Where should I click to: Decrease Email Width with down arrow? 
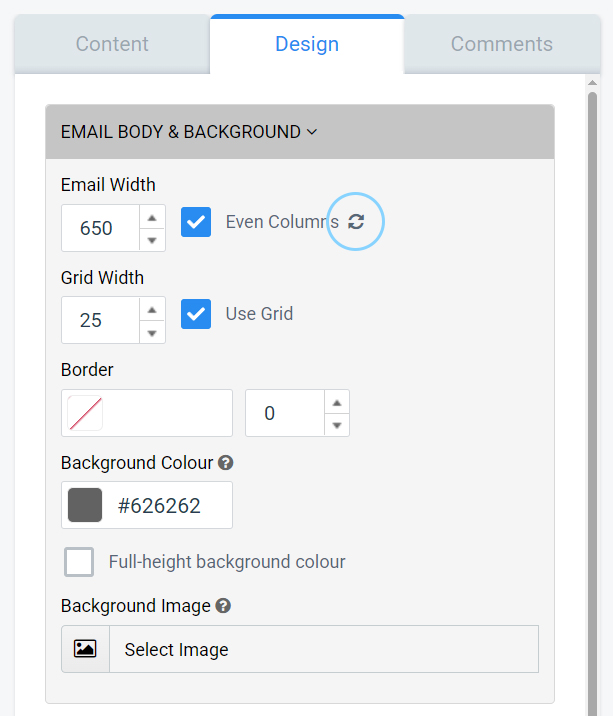pos(152,240)
